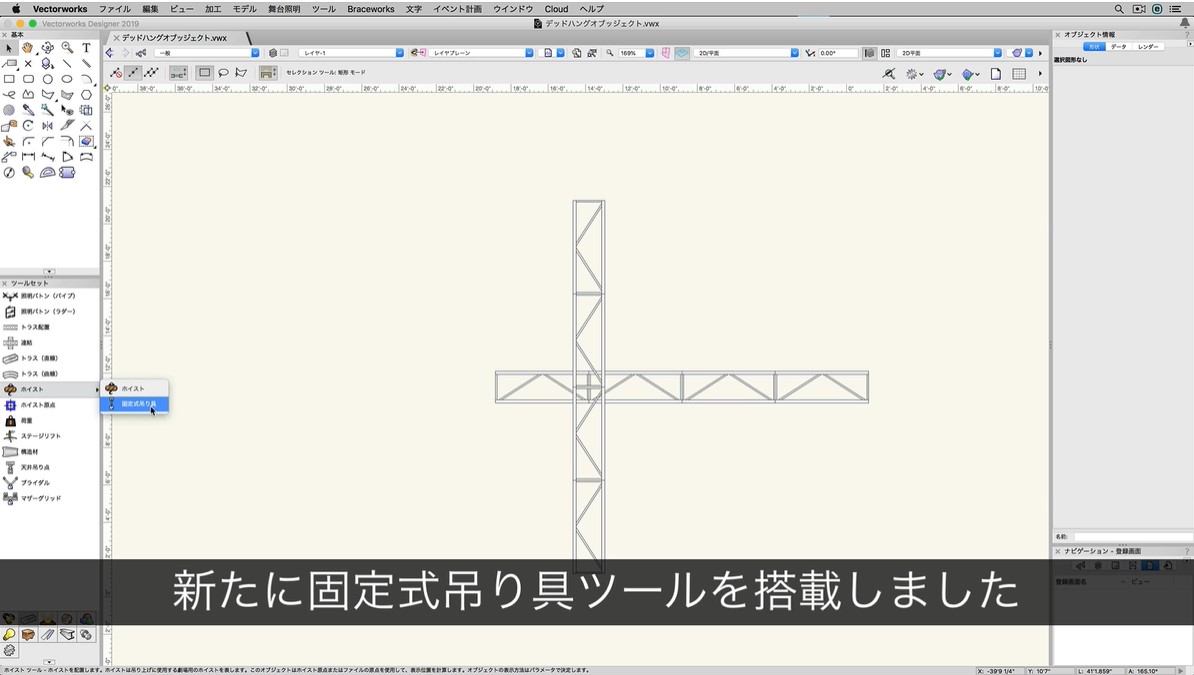The width and height of the screenshot is (1194, 675).
Task: Select the ブライダル tool
Action: (34, 483)
